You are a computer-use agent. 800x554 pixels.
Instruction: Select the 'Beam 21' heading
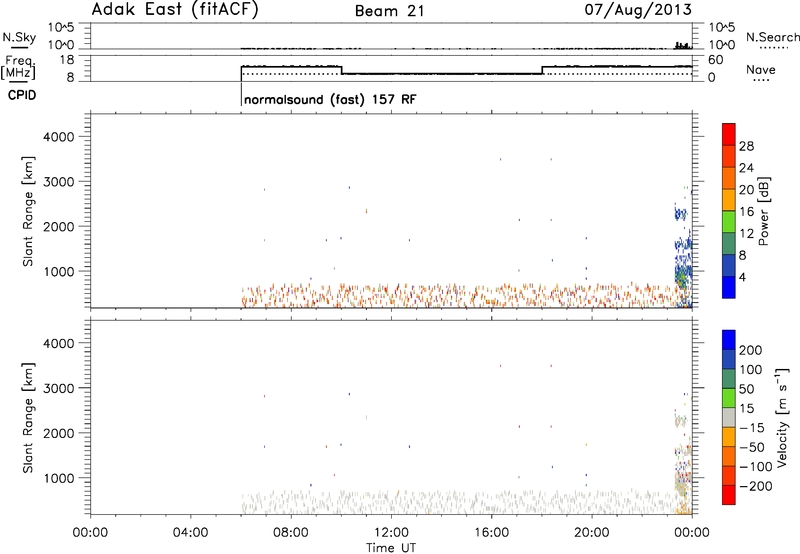(x=390, y=11)
